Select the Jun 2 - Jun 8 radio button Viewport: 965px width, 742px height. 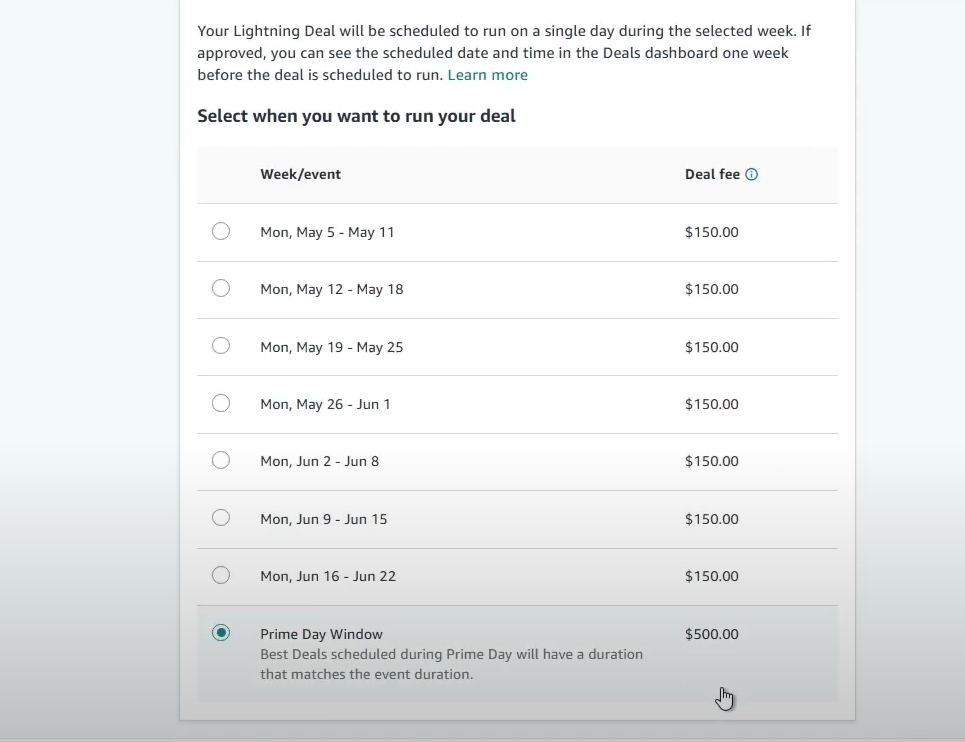[221, 460]
